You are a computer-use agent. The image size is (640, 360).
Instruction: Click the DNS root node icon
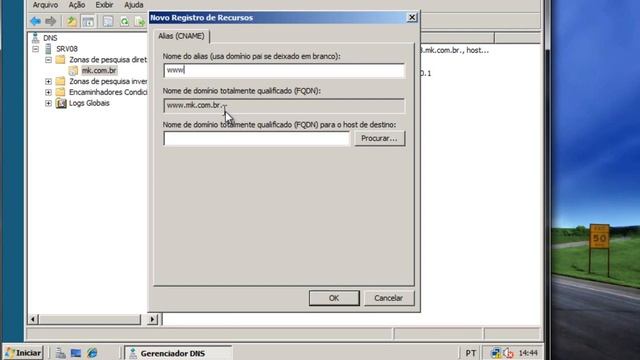click(36, 38)
